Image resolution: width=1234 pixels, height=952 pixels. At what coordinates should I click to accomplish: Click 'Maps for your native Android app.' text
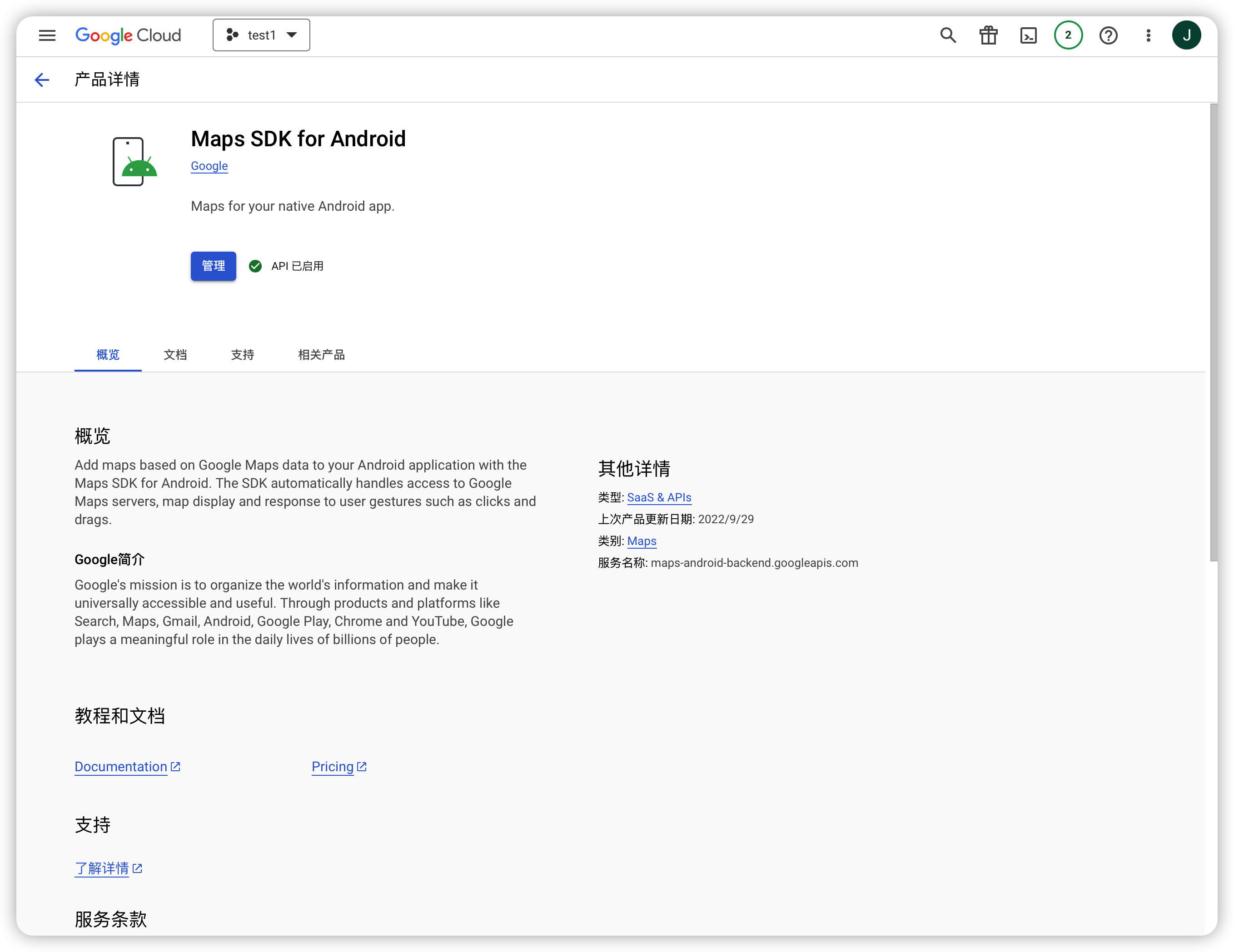(x=293, y=206)
